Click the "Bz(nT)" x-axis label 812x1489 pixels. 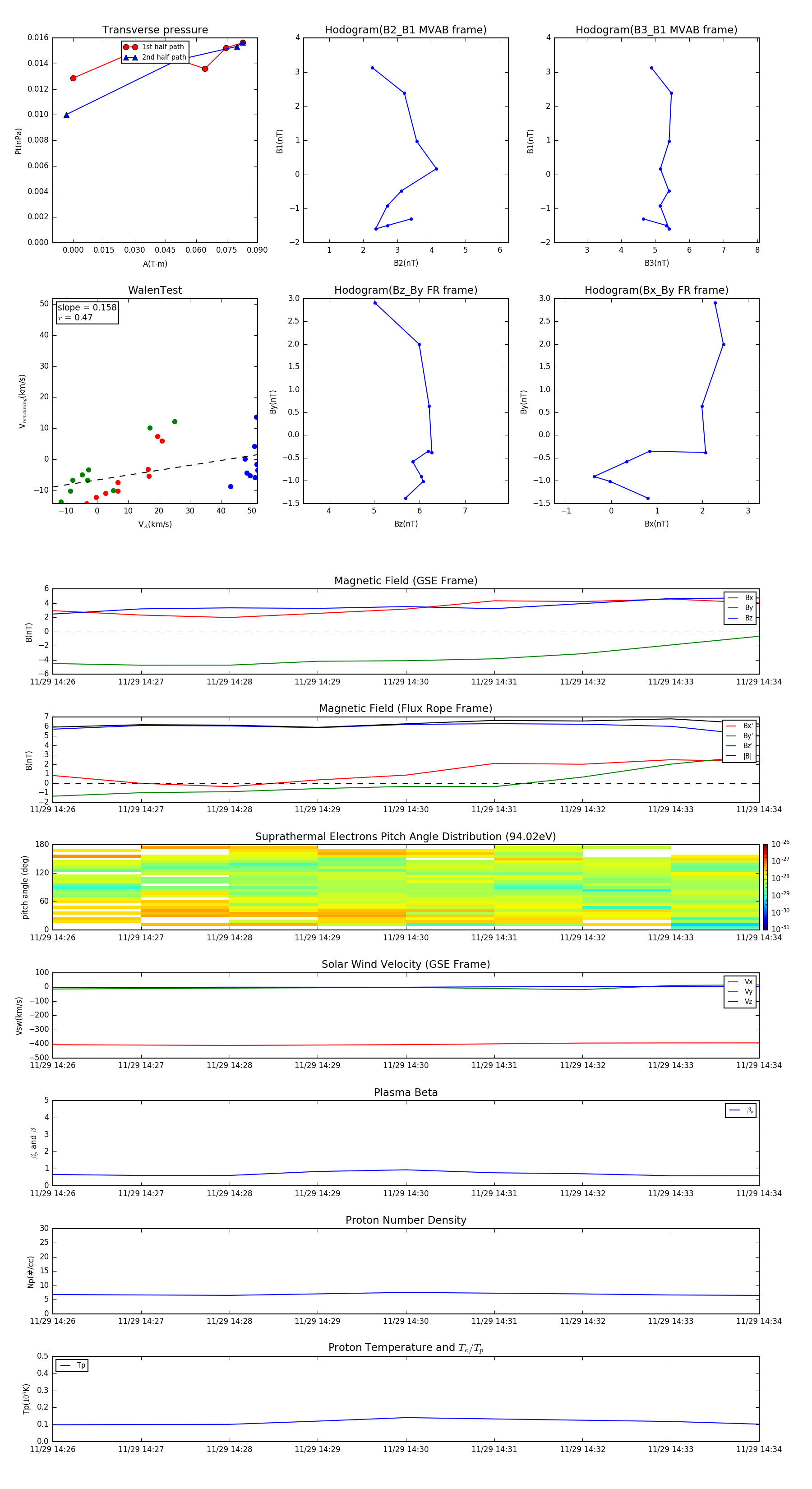coord(406,524)
